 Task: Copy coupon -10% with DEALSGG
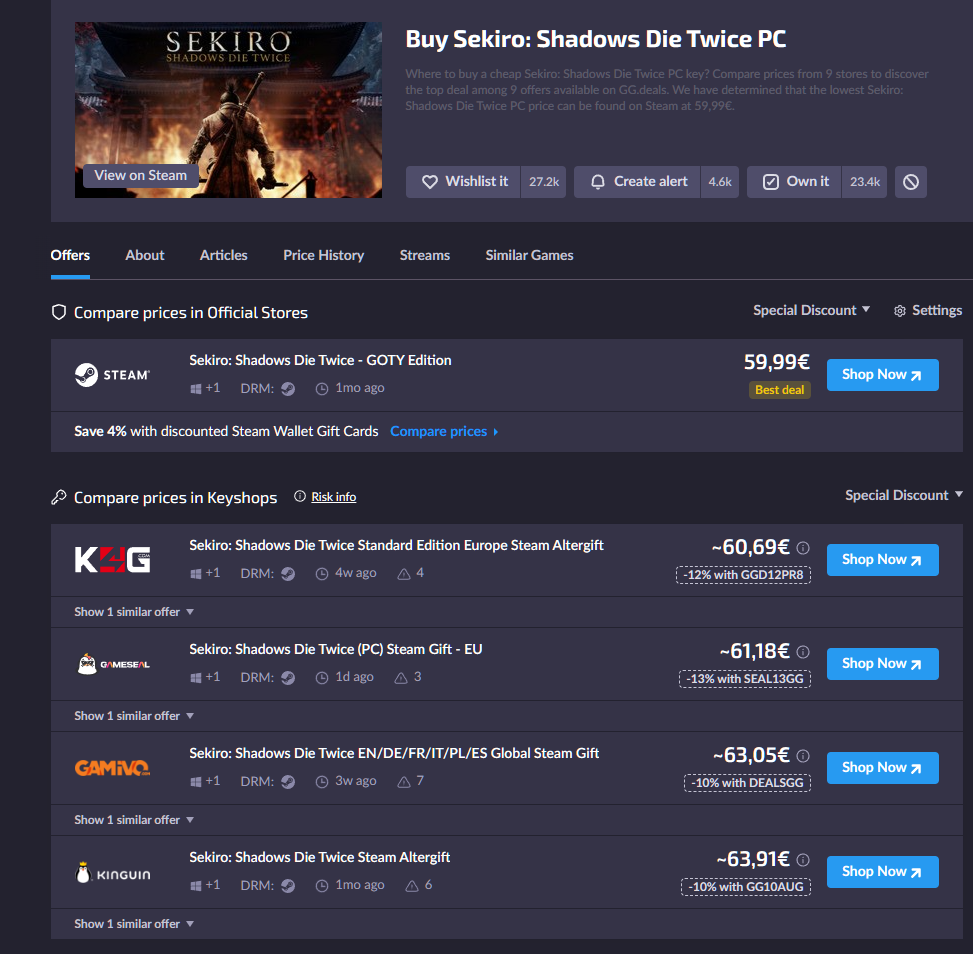(747, 783)
